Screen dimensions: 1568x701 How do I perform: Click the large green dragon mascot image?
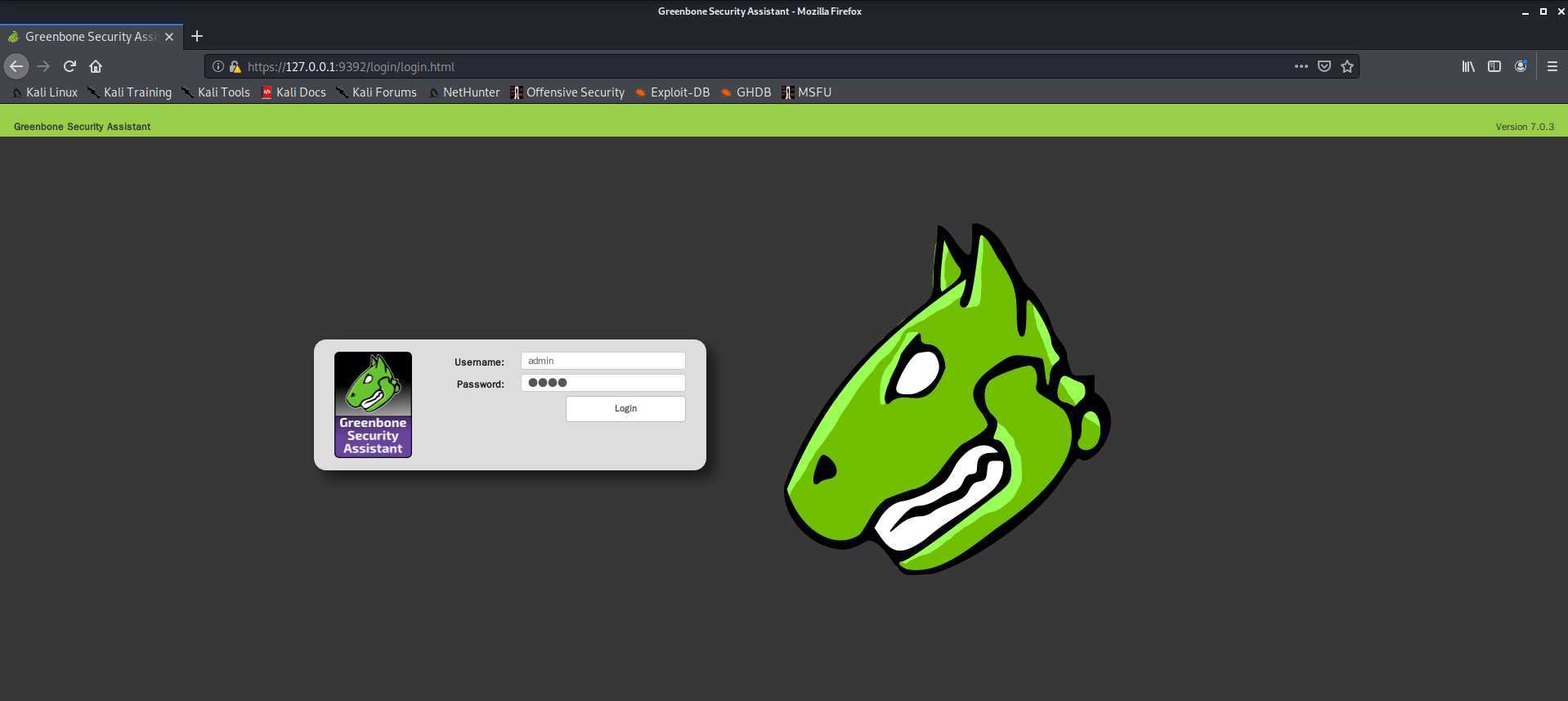[948, 399]
